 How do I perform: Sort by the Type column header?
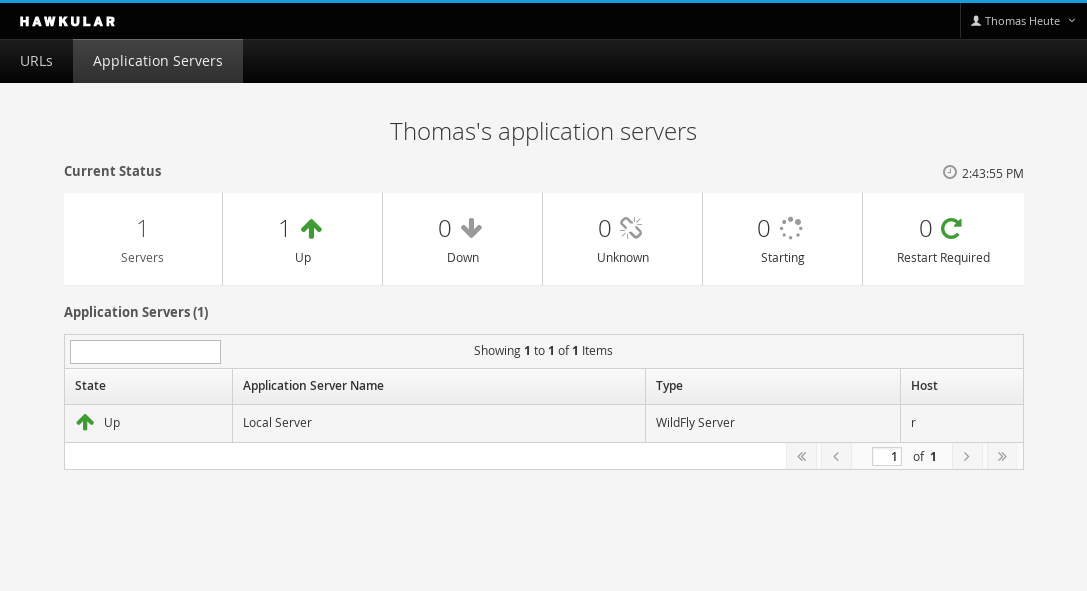click(773, 386)
